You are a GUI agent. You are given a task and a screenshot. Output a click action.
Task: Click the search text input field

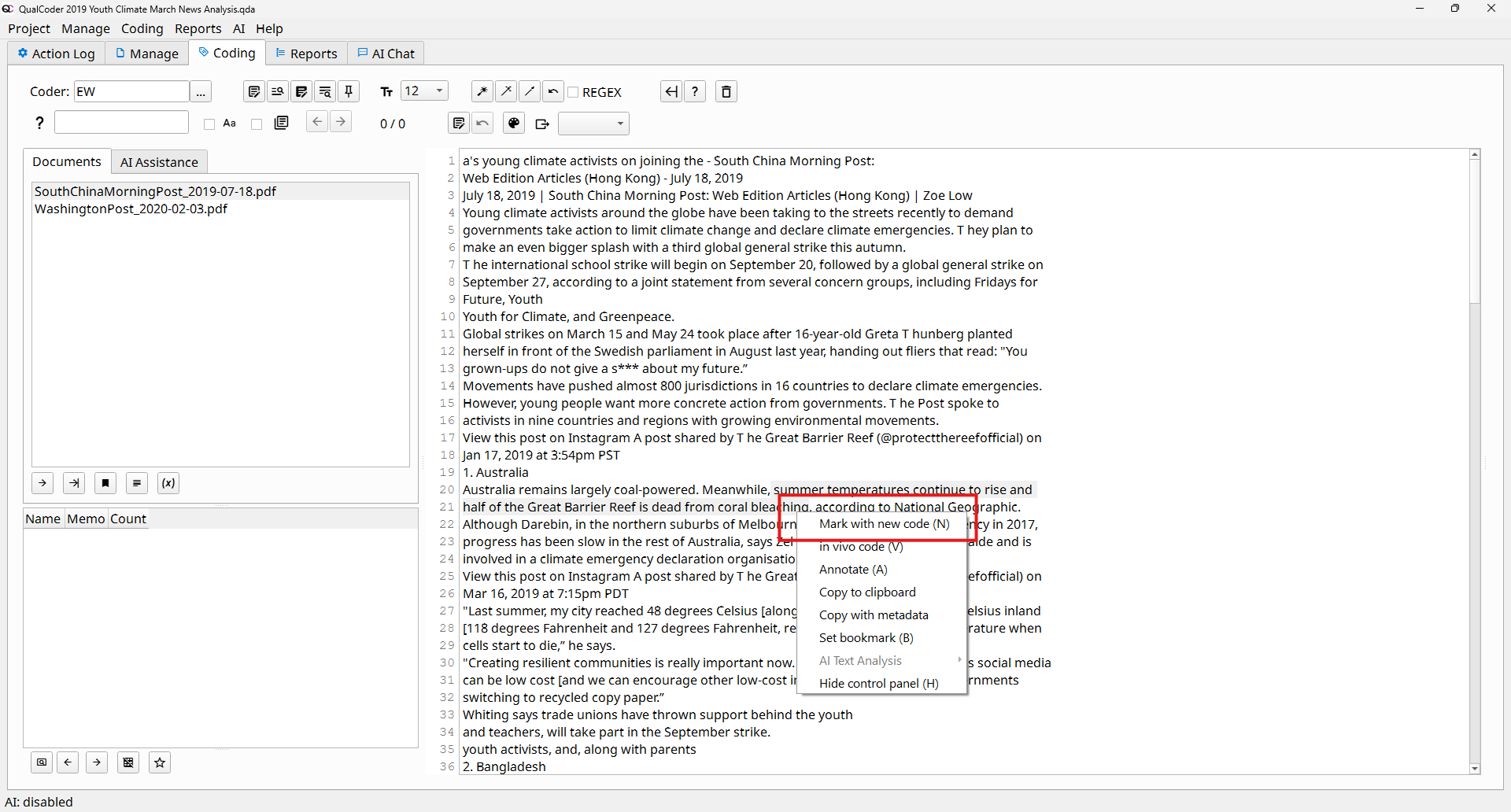tap(121, 123)
